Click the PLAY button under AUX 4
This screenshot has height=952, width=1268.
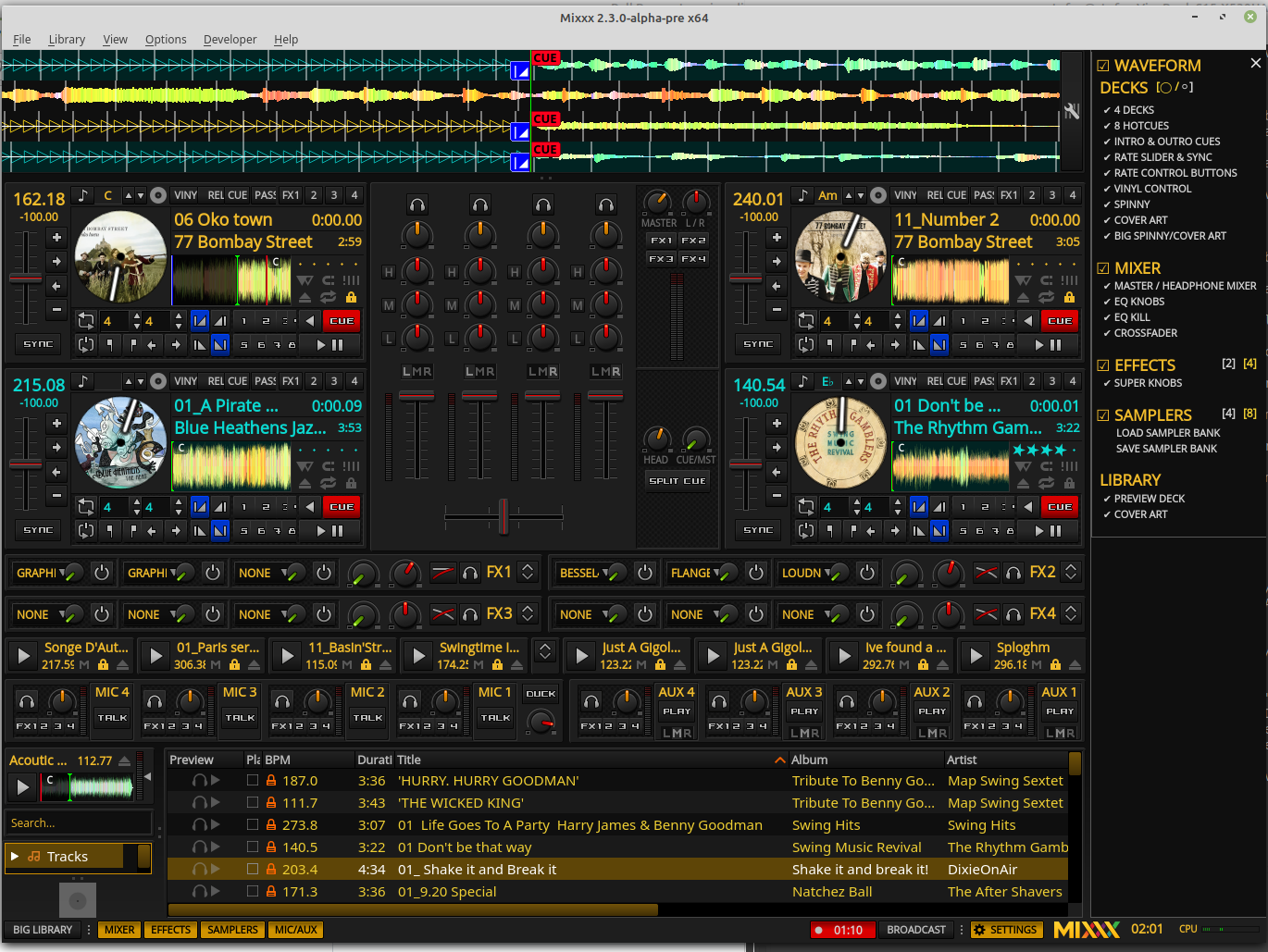click(x=677, y=711)
